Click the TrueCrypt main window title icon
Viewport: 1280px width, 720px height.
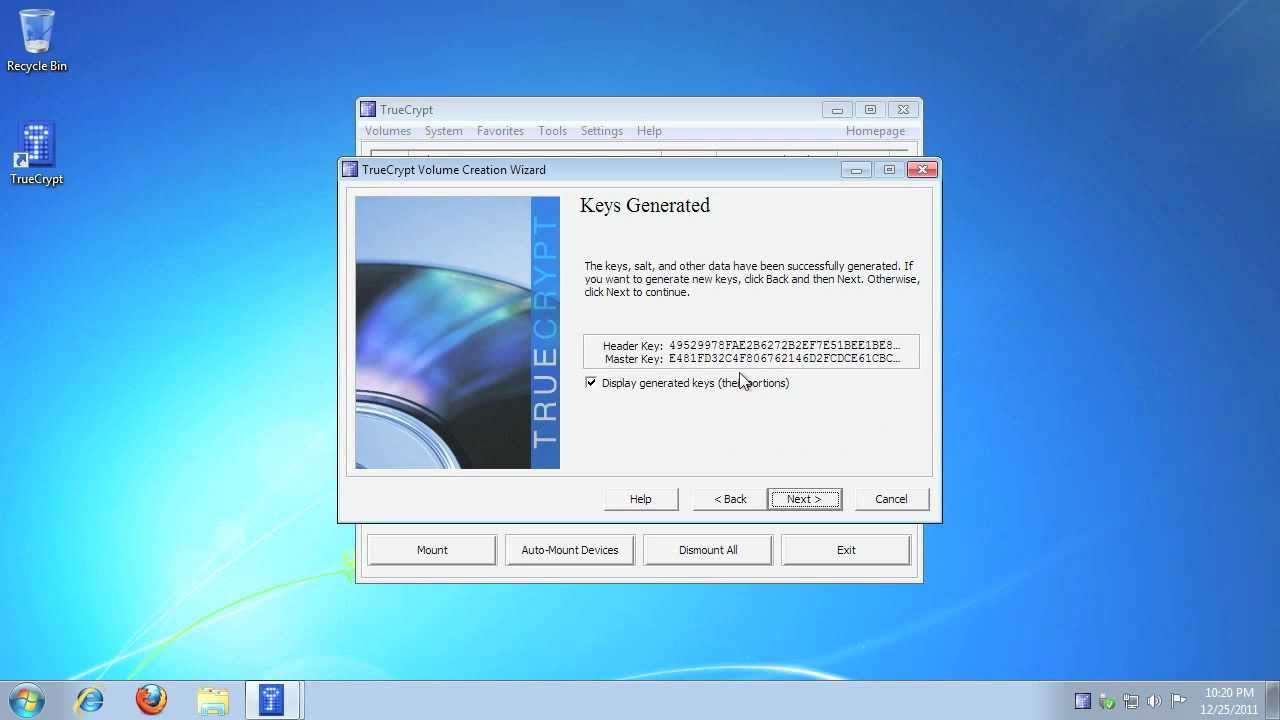(368, 110)
